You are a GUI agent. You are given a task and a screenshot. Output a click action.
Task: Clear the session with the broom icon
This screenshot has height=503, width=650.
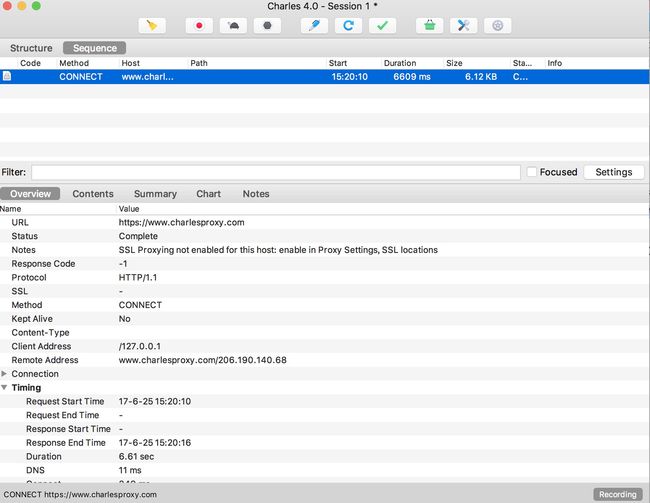152,26
